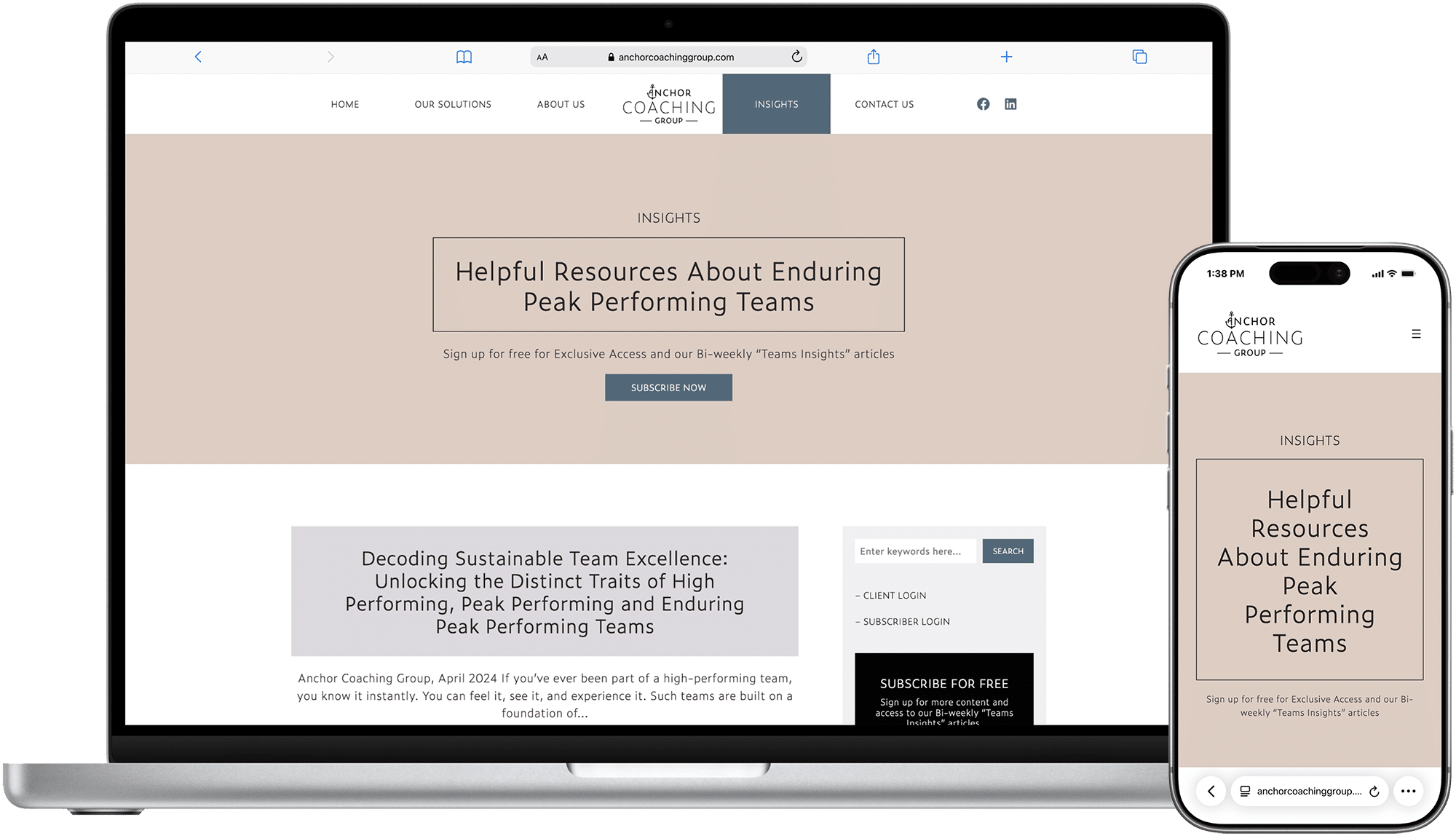Open the Facebook icon in header
This screenshot has height=836, width=1456.
tap(983, 104)
